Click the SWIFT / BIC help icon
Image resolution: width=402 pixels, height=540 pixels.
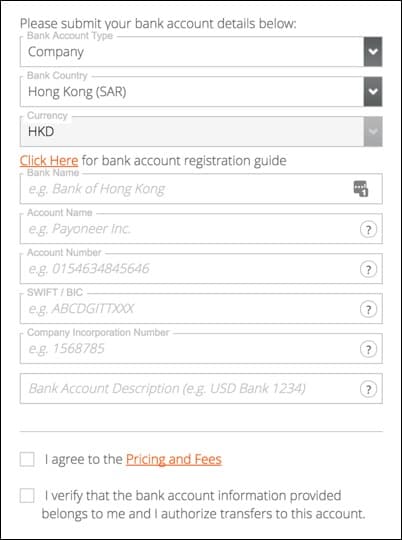[x=368, y=309]
